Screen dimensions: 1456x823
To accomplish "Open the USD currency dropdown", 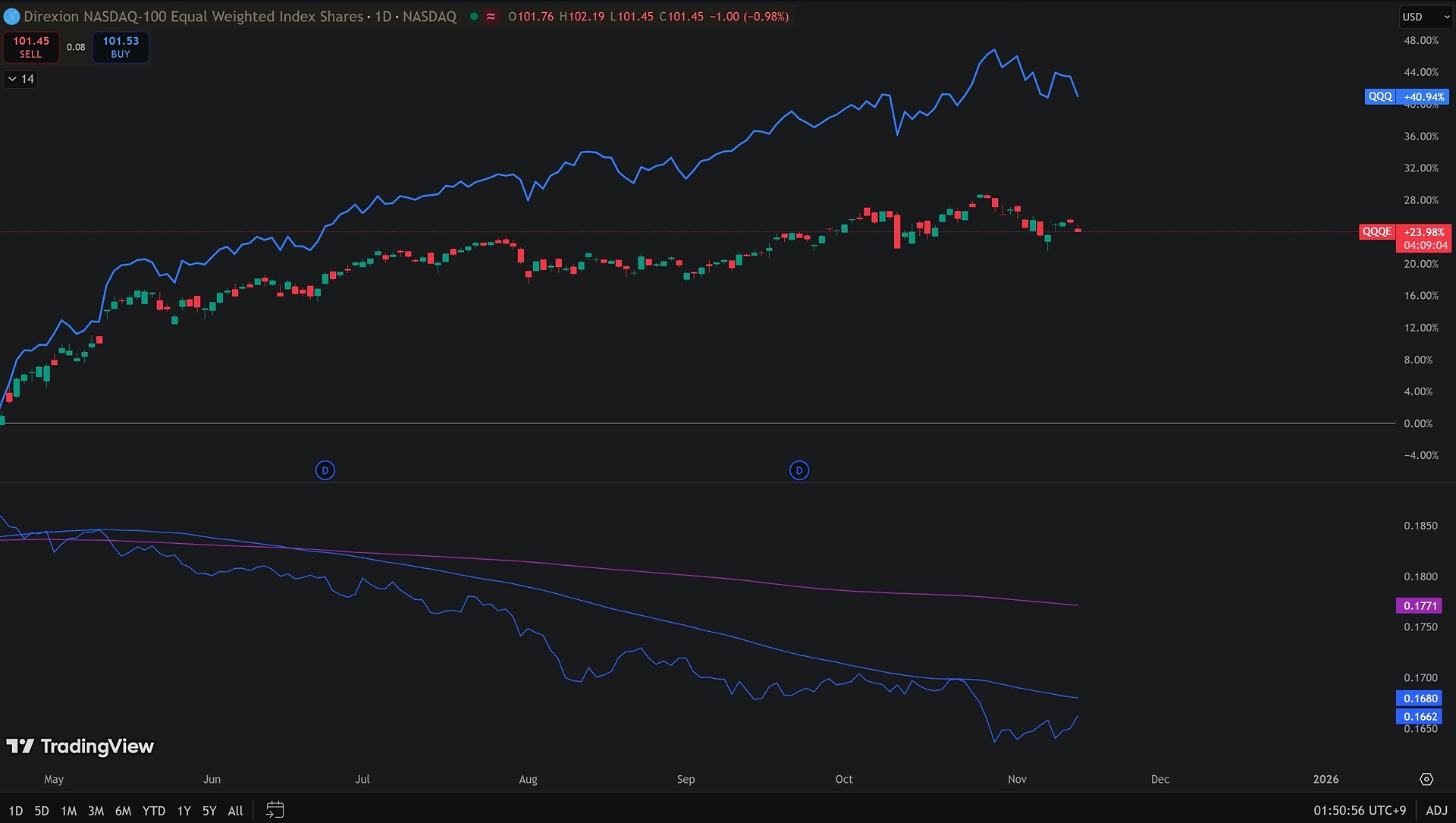I will (1424, 17).
